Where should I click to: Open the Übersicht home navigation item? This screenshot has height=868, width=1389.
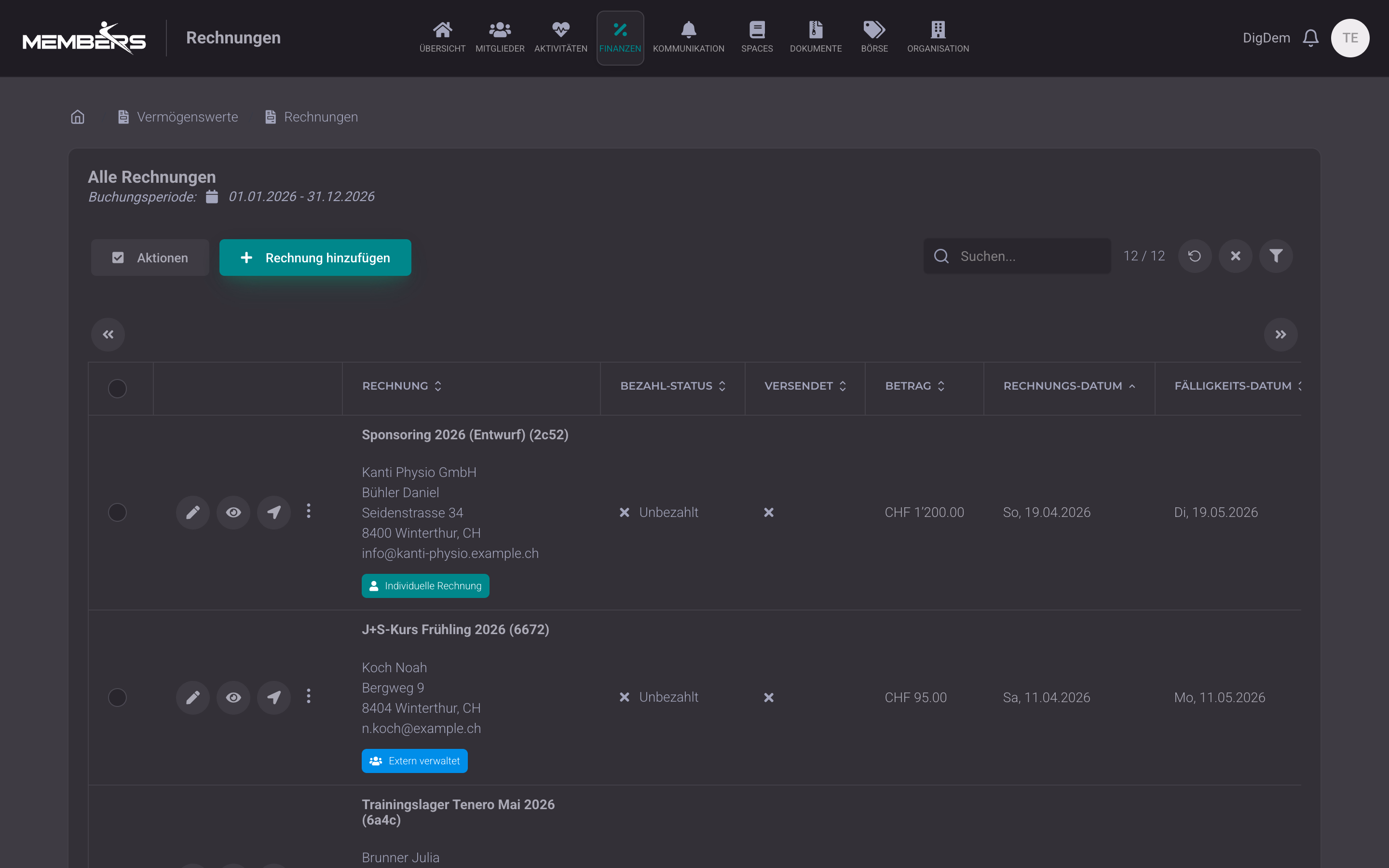(x=442, y=37)
